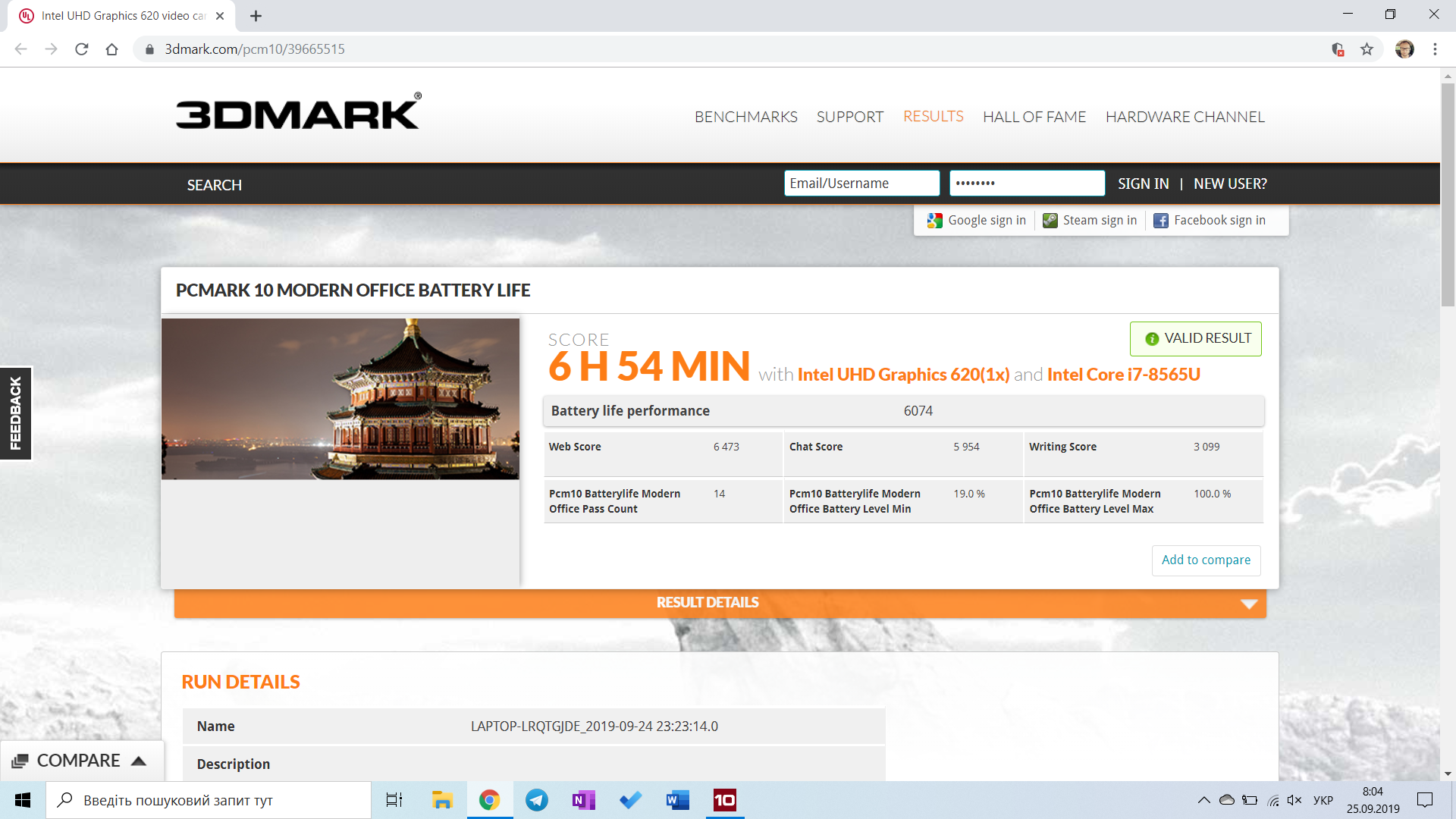This screenshot has height=819, width=1456.
Task: Click Add to compare button
Action: [1206, 560]
